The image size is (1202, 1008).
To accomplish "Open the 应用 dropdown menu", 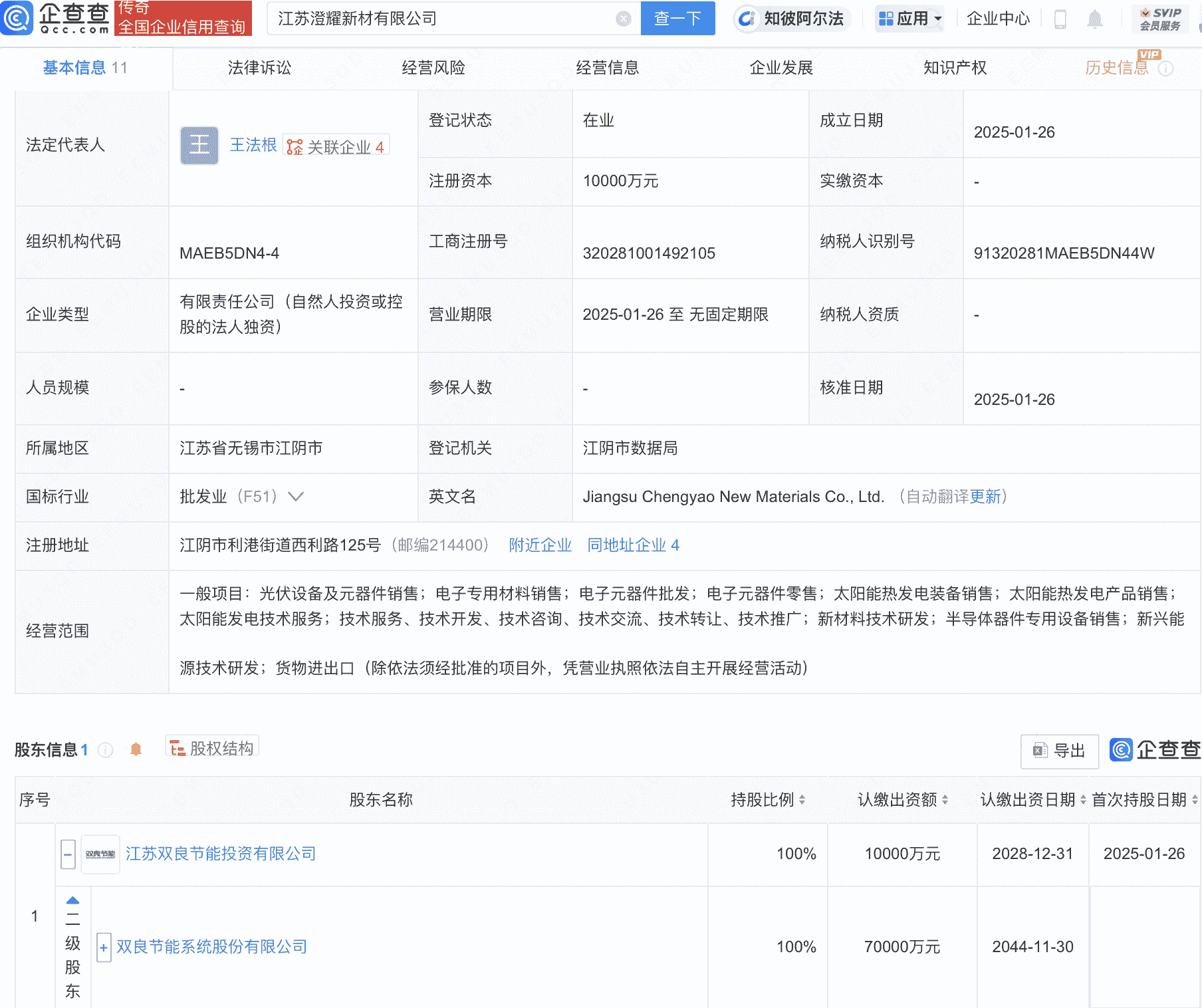I will click(909, 19).
